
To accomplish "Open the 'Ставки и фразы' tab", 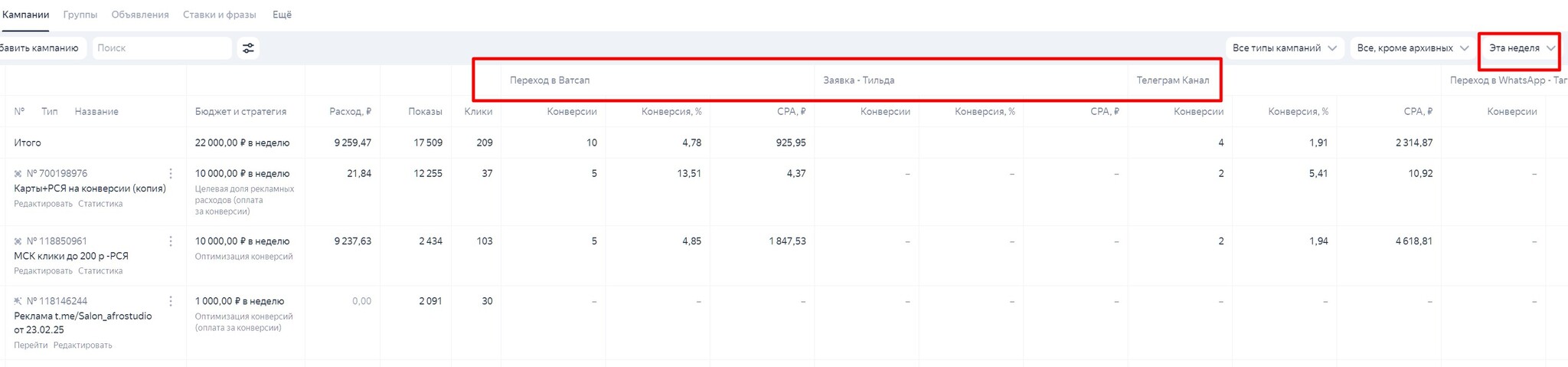I will 220,15.
